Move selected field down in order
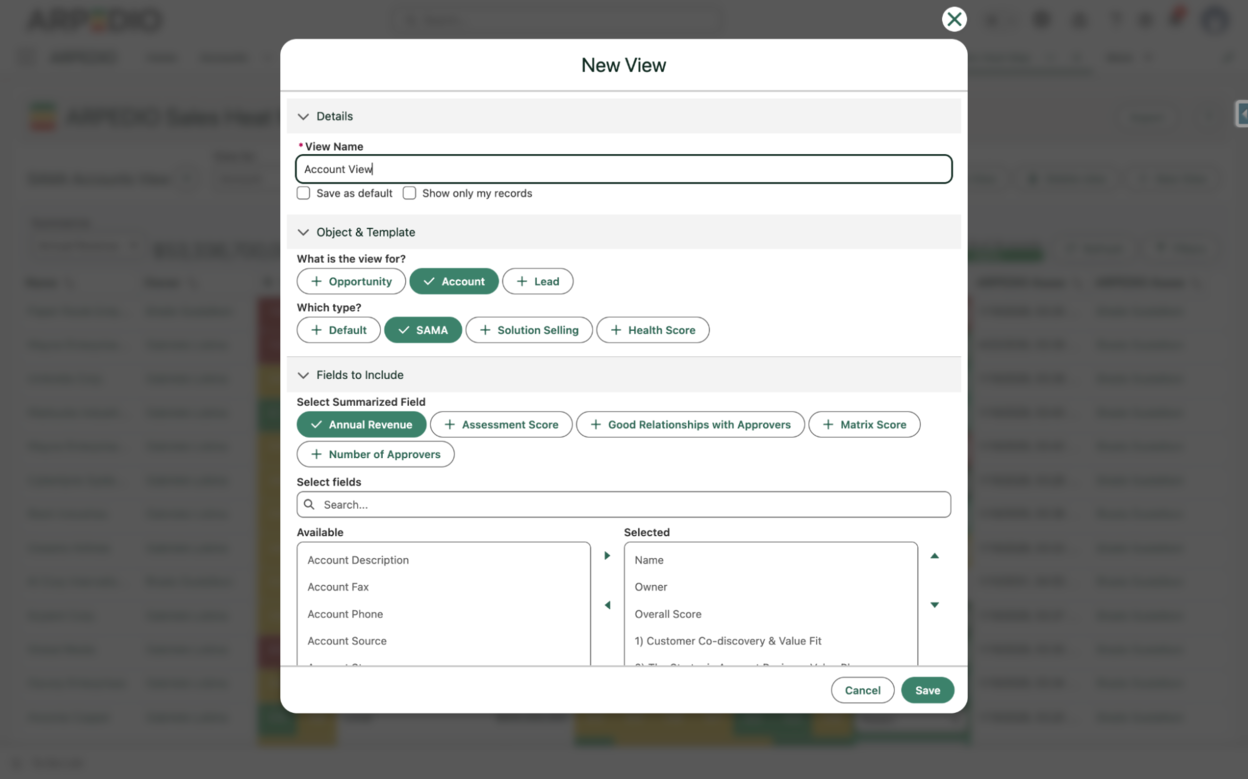 [x=935, y=605]
